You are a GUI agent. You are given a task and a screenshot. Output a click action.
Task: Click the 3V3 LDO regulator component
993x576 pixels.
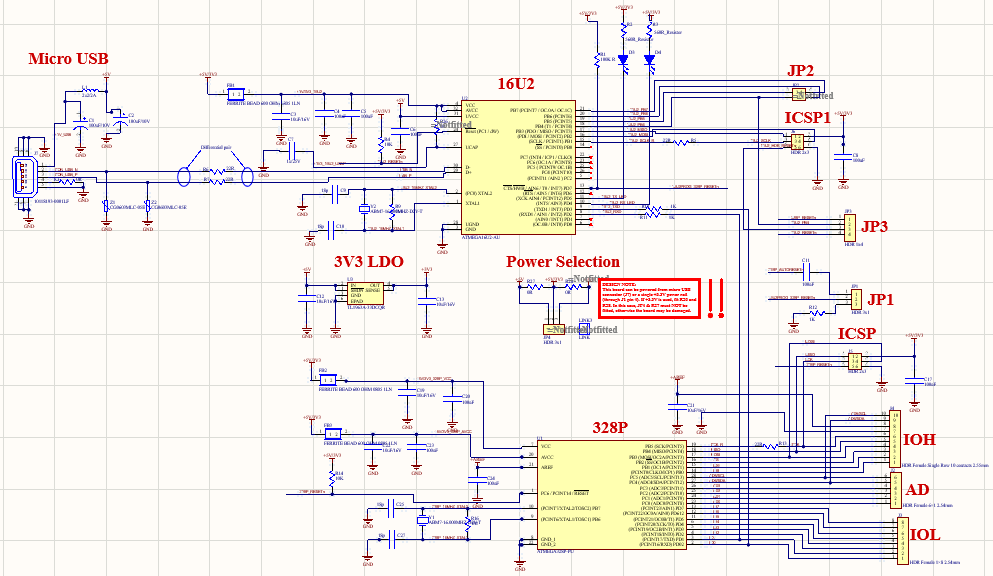[x=365, y=293]
